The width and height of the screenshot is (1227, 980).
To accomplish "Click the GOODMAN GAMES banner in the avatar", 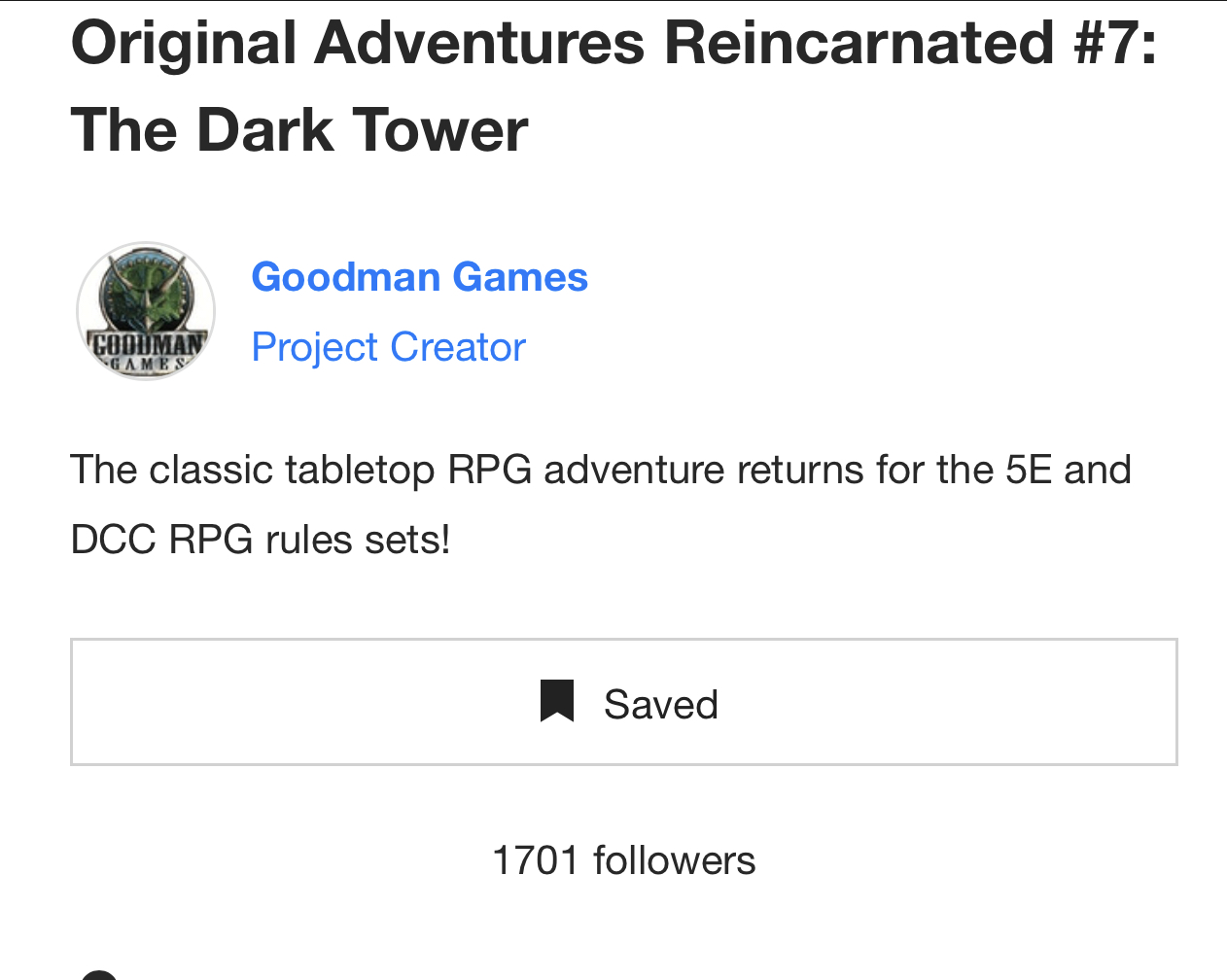I will pyautogui.click(x=147, y=352).
